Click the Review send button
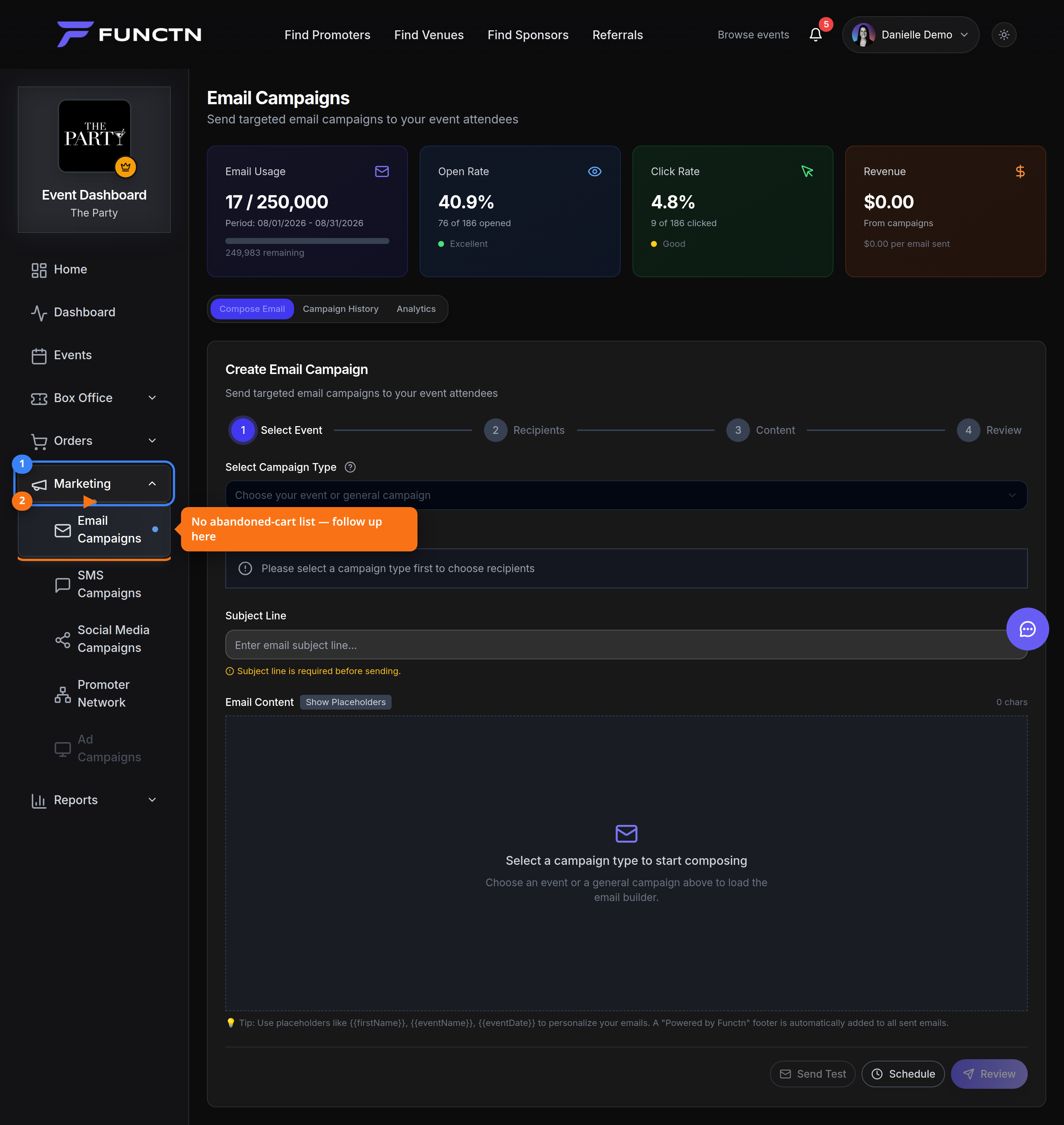1064x1125 pixels. point(989,1074)
